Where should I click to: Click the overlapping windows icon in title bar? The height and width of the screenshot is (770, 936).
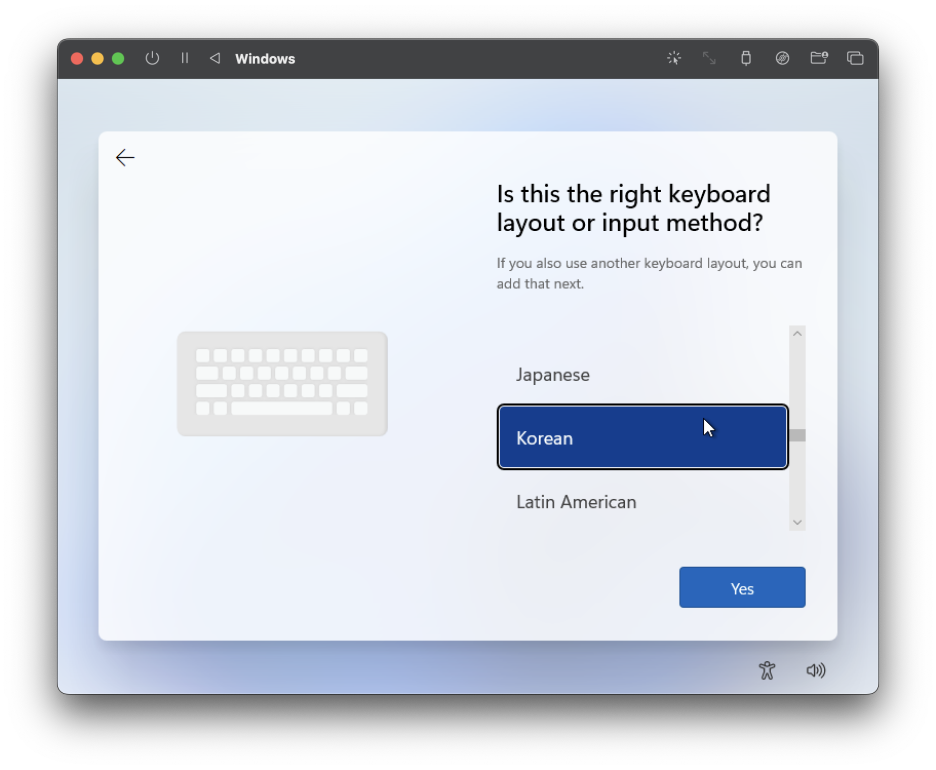[855, 58]
